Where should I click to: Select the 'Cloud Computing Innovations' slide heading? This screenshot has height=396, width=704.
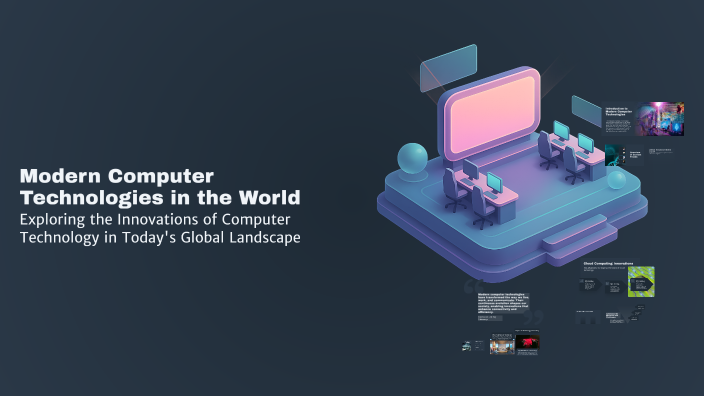click(x=608, y=264)
